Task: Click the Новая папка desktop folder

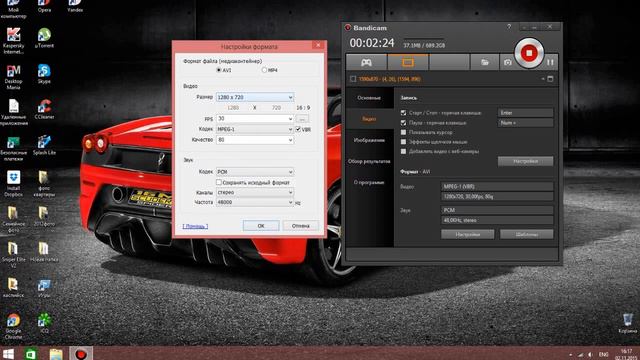Action: click(44, 251)
